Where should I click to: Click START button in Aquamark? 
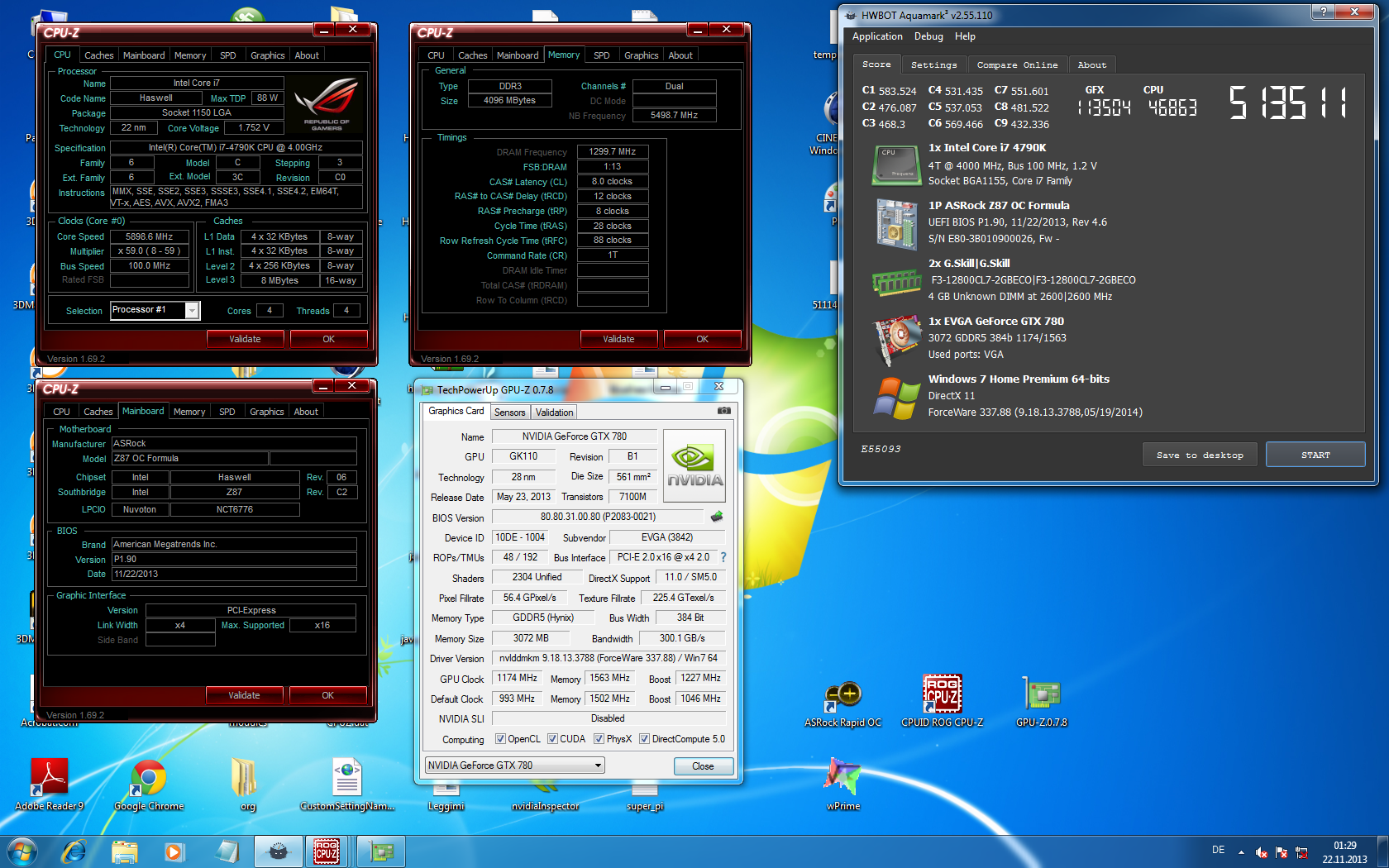pyautogui.click(x=1315, y=455)
